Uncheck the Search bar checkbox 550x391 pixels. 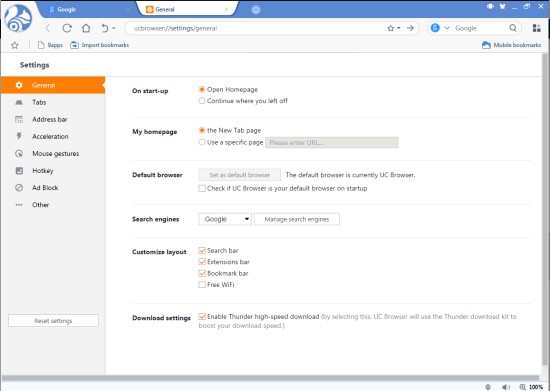coord(202,250)
